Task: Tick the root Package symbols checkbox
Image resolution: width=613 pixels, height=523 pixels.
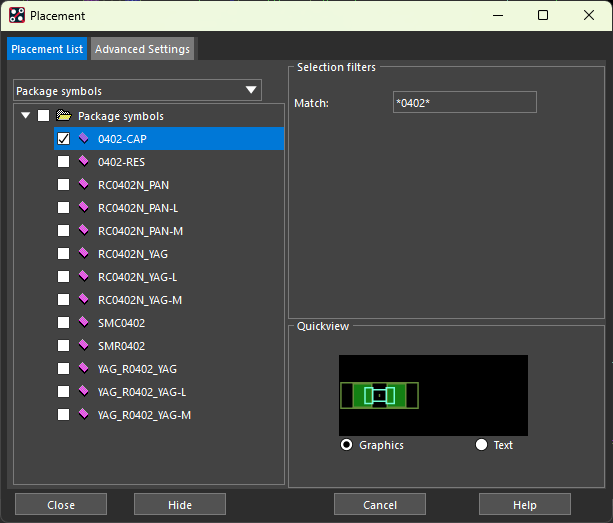Action: pos(43,115)
